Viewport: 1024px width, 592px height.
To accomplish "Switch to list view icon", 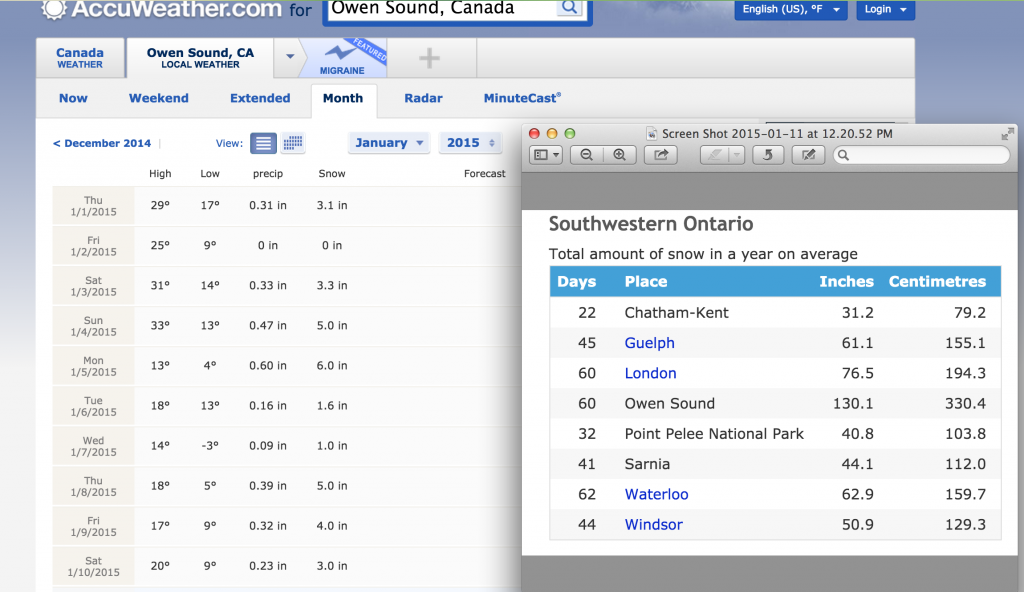I will (263, 143).
